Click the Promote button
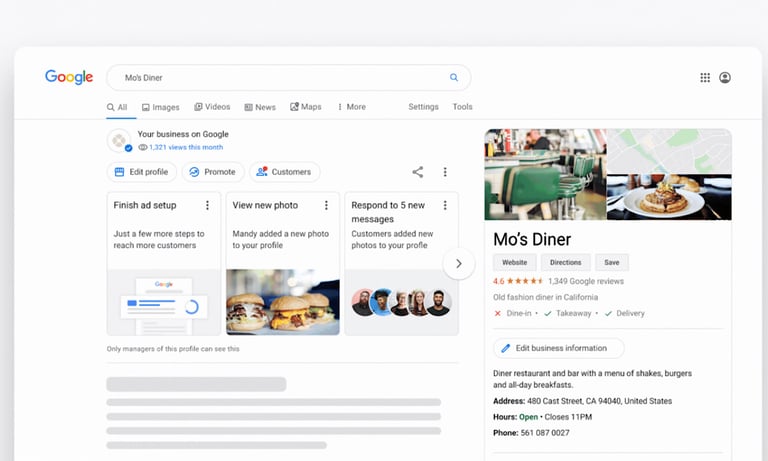 pyautogui.click(x=213, y=172)
